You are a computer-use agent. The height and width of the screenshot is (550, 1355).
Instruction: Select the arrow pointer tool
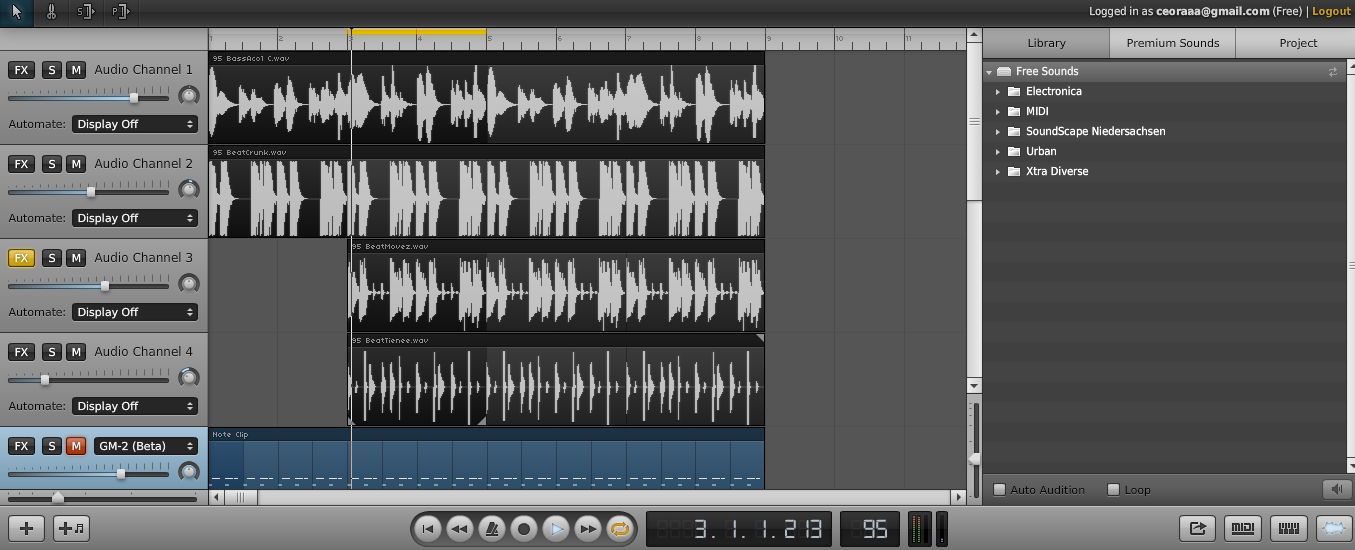pos(17,12)
